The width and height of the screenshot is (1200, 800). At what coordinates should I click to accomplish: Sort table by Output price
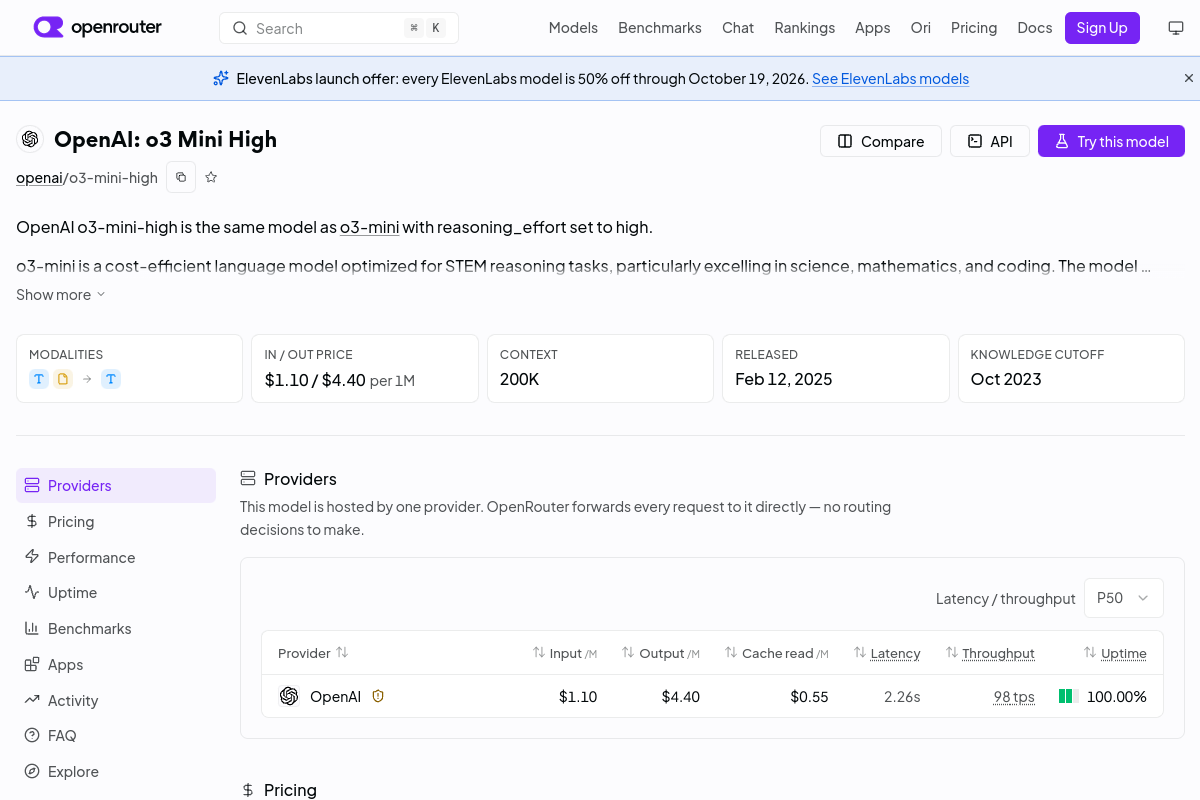(660, 653)
